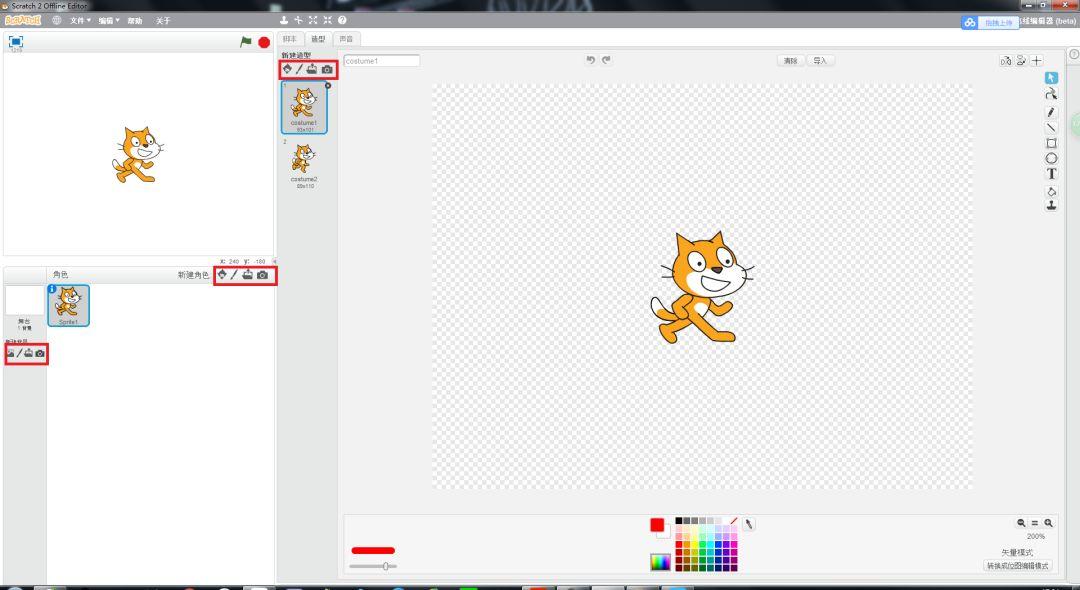The image size is (1080, 590).
Task: Select the Delete scissors in top toolbar
Action: tap(298, 21)
